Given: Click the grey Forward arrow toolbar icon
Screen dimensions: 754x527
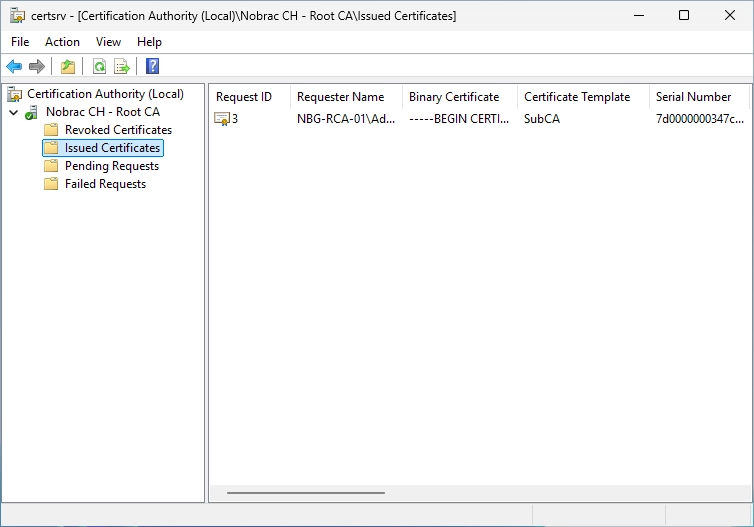Looking at the screenshot, I should pyautogui.click(x=37, y=66).
